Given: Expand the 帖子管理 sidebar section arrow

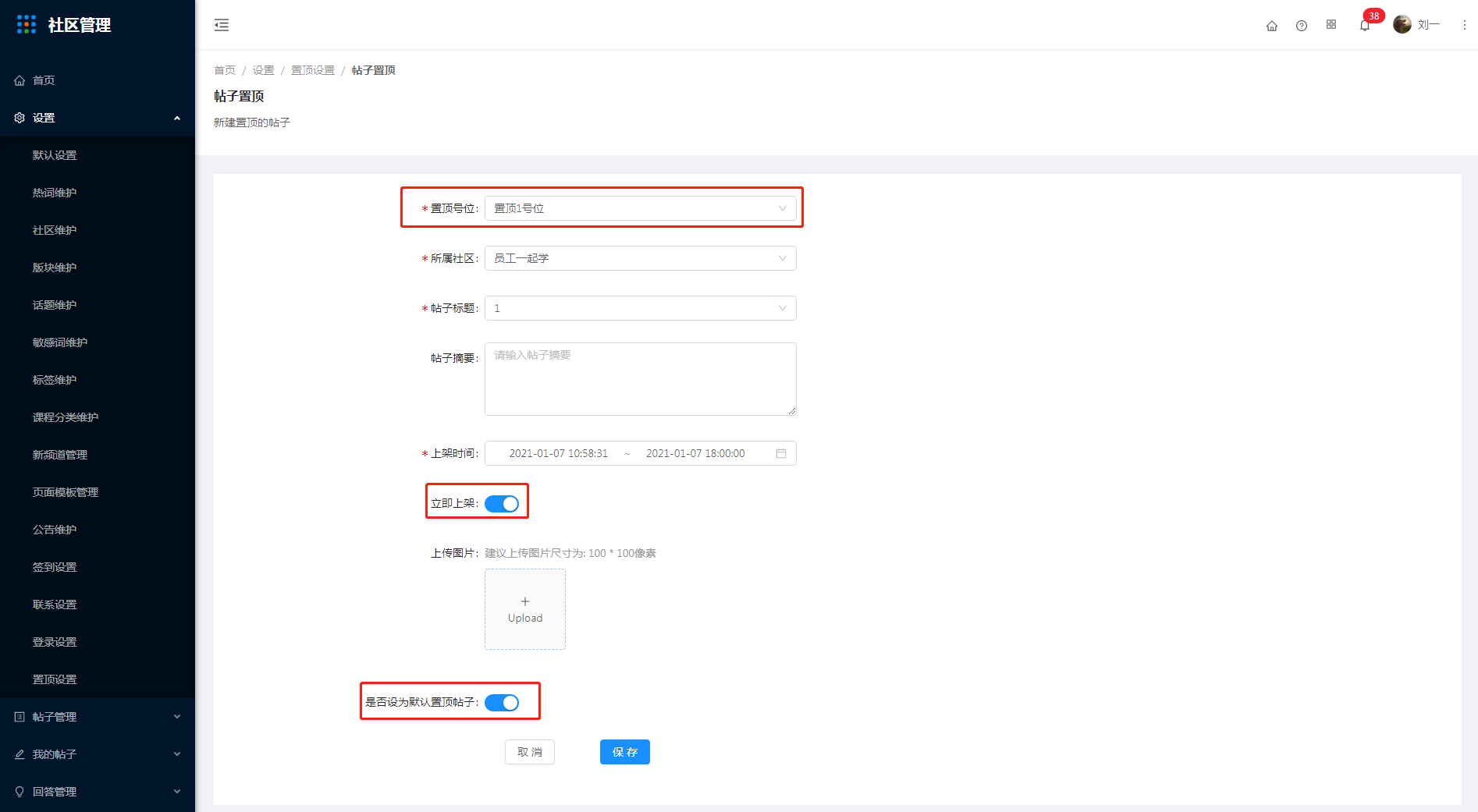Looking at the screenshot, I should coord(177,717).
